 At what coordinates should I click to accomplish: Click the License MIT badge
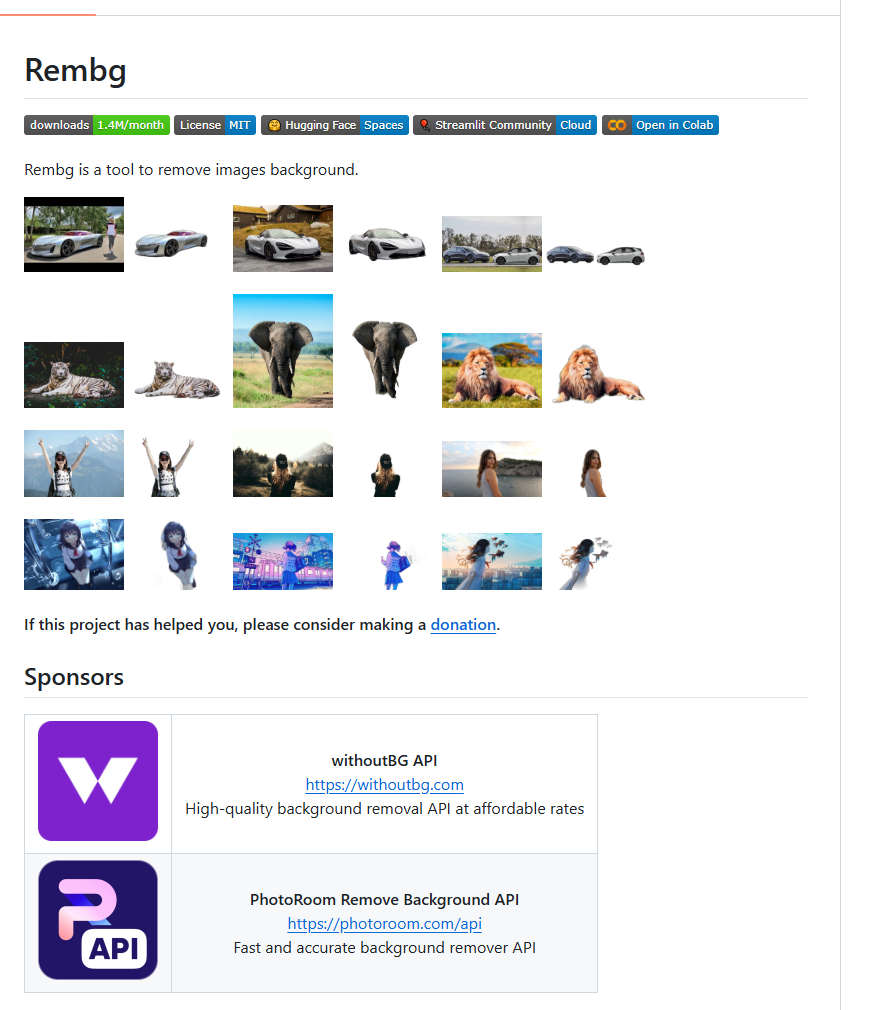click(215, 125)
